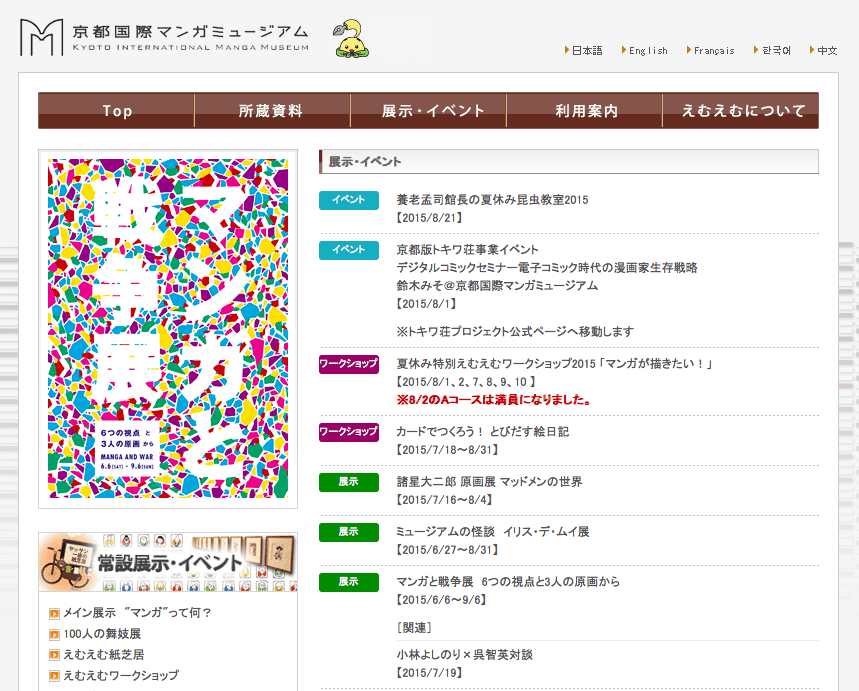
Task: Click the date text 【2015/6/6～9/6】
Action: [x=442, y=600]
